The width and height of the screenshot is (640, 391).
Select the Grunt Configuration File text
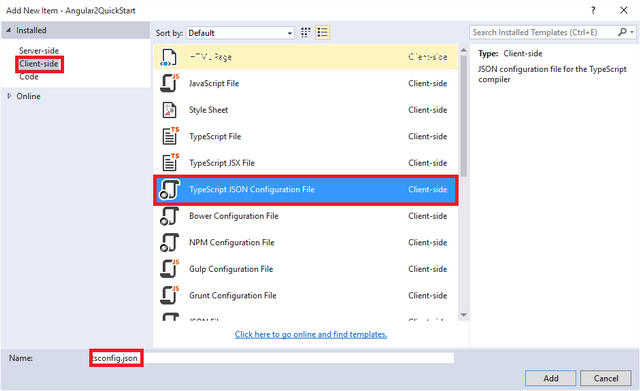point(233,295)
